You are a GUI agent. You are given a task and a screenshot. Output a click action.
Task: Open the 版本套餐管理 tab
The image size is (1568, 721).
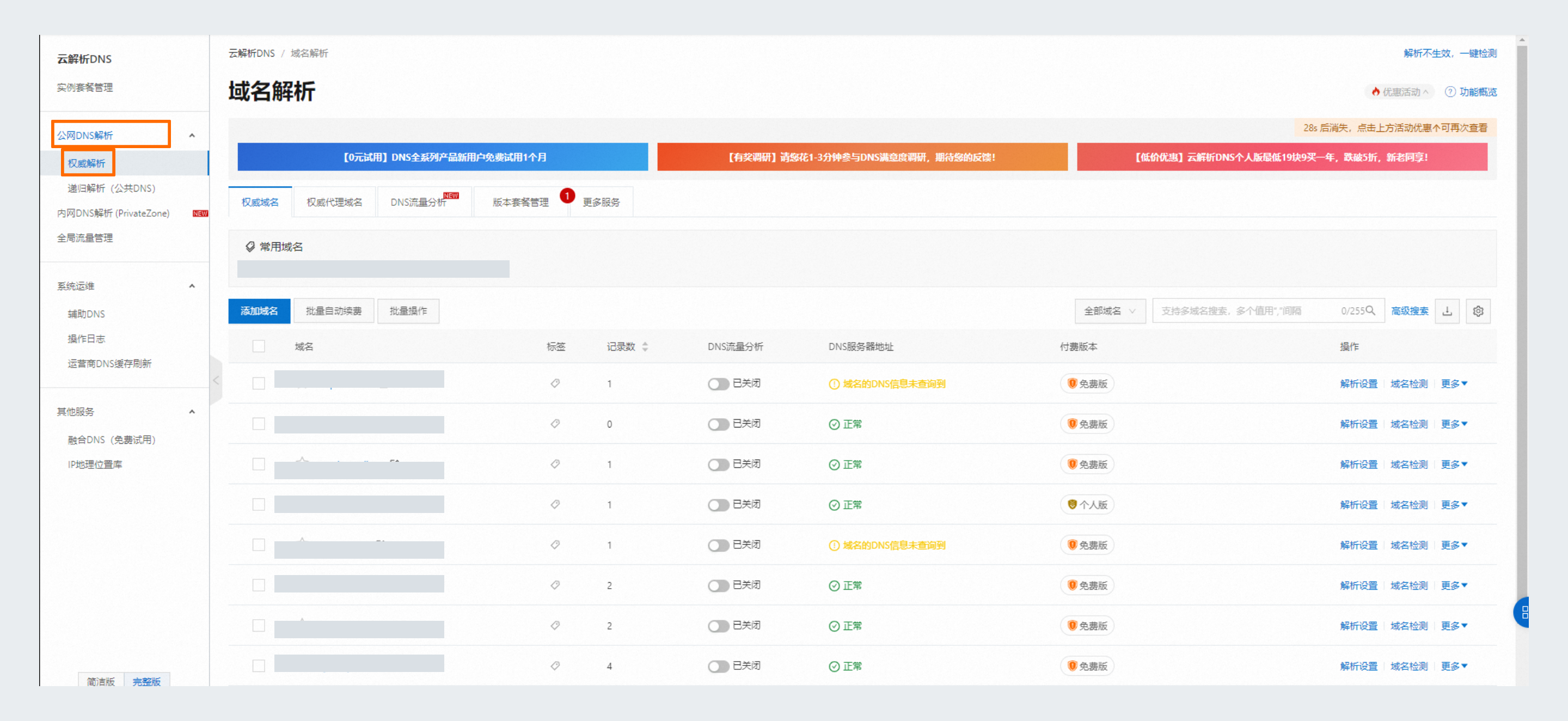tap(520, 202)
